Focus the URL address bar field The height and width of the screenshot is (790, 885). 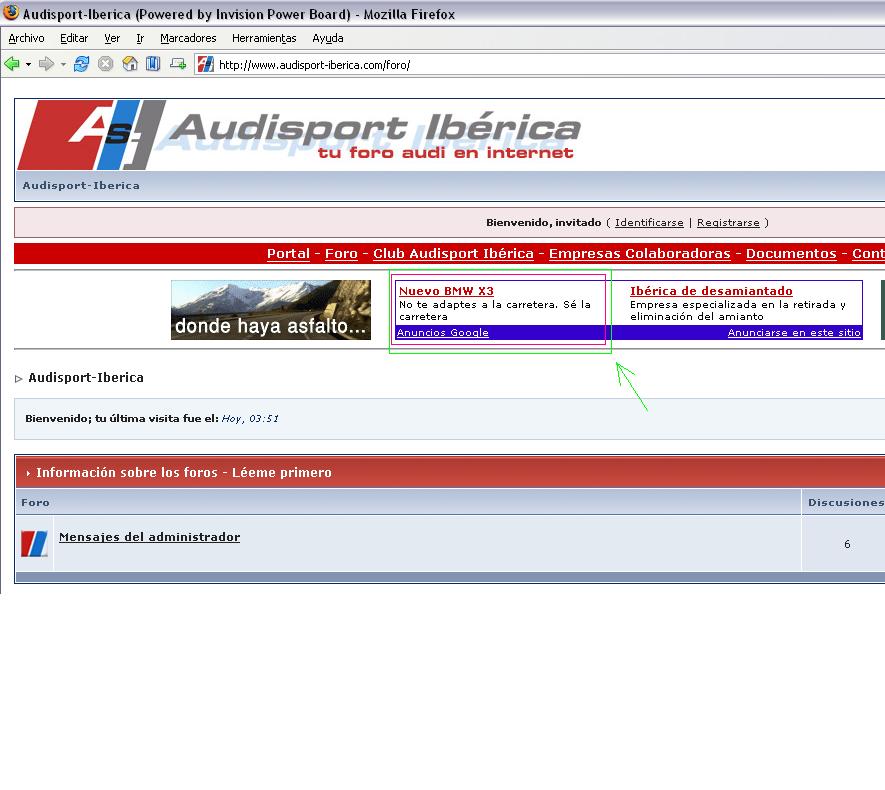[542, 64]
